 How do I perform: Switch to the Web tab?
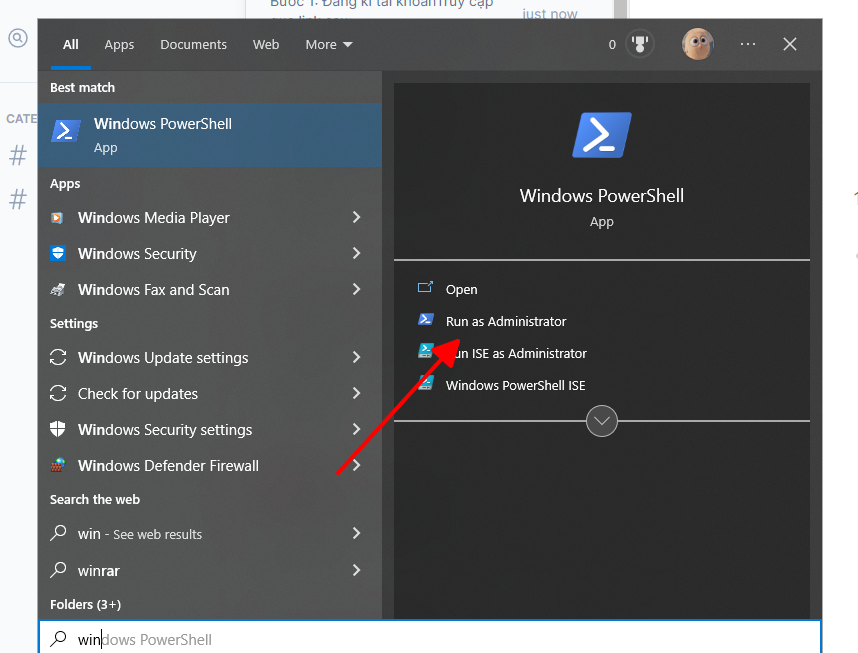[266, 44]
